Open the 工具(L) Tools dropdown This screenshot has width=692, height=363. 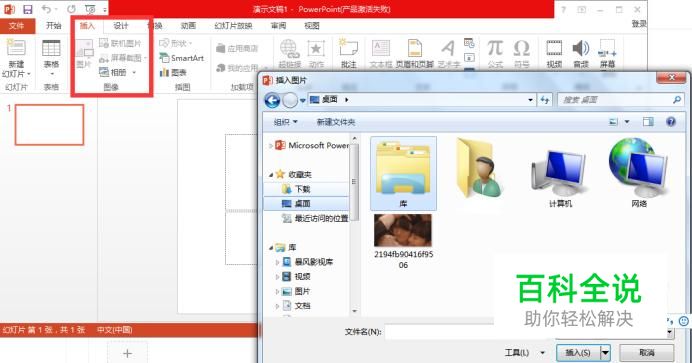click(x=525, y=352)
